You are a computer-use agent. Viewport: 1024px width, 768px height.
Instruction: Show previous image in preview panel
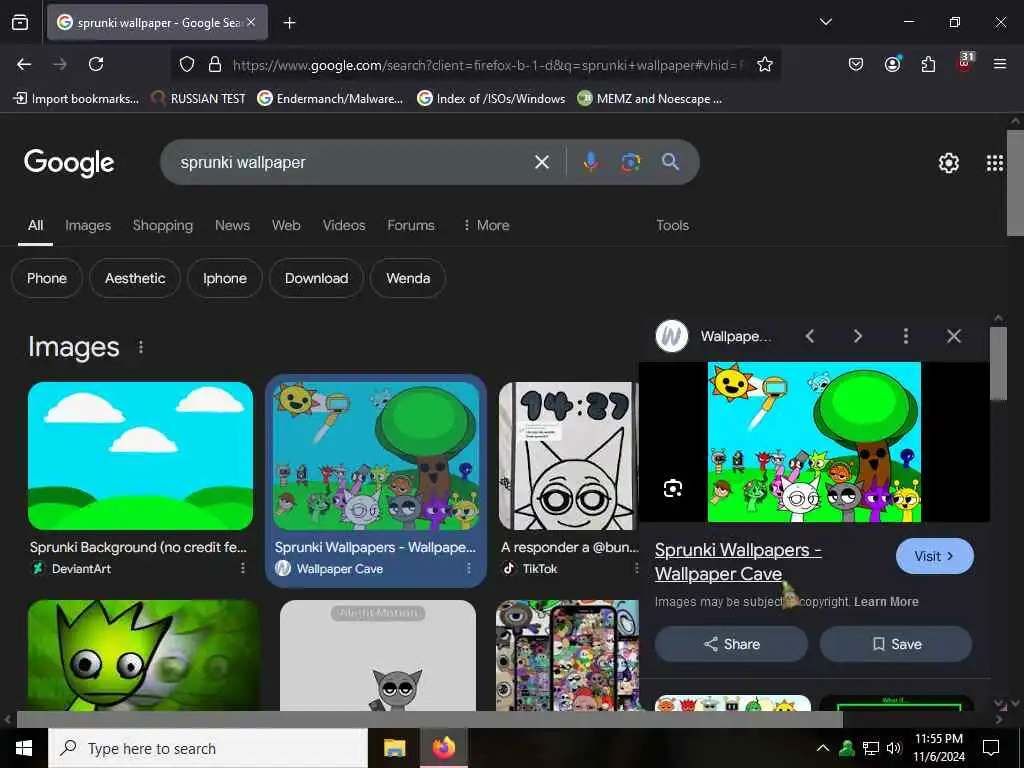(810, 336)
